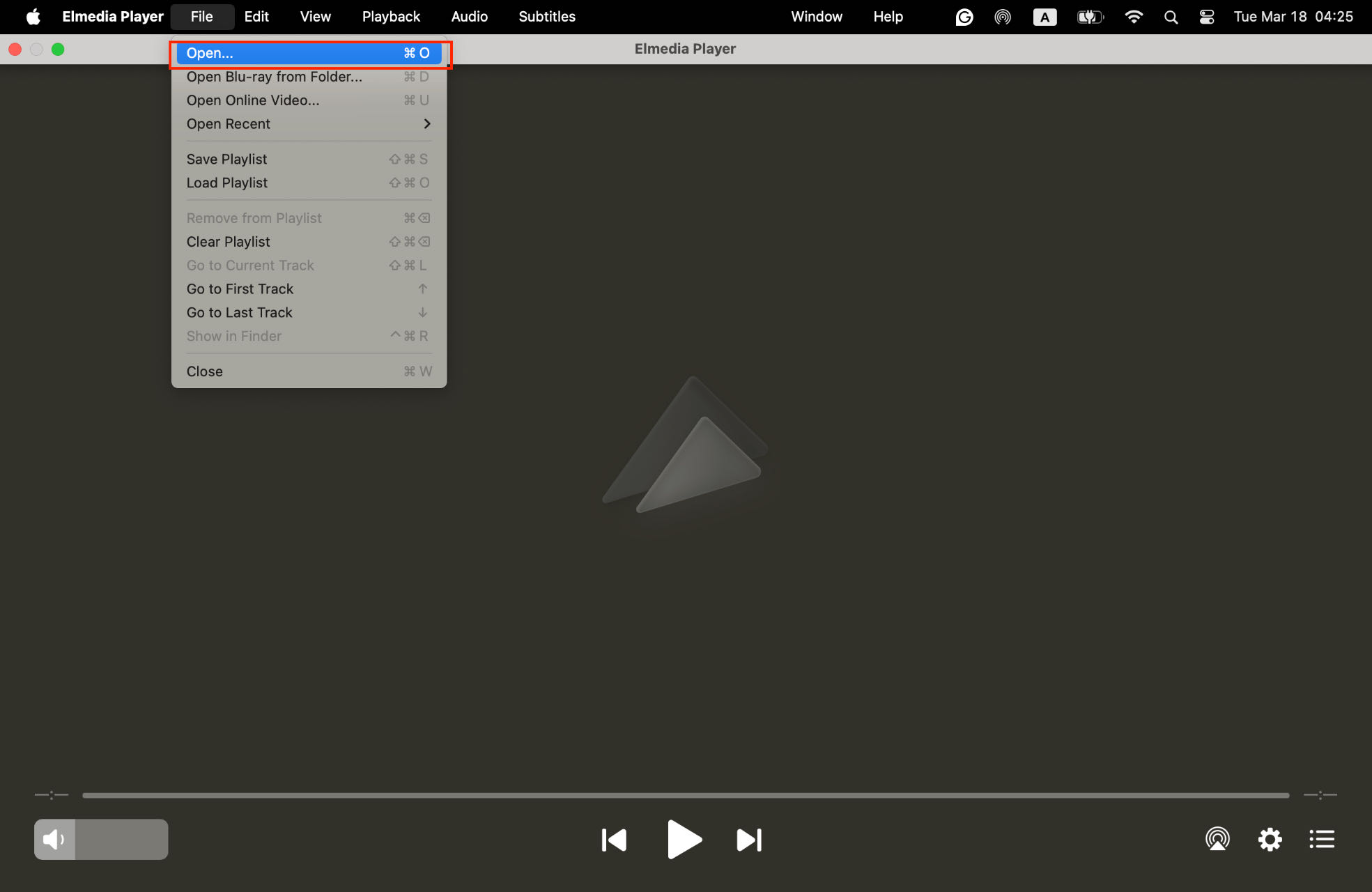Open the Audio menu
1372x892 pixels.
tap(469, 17)
